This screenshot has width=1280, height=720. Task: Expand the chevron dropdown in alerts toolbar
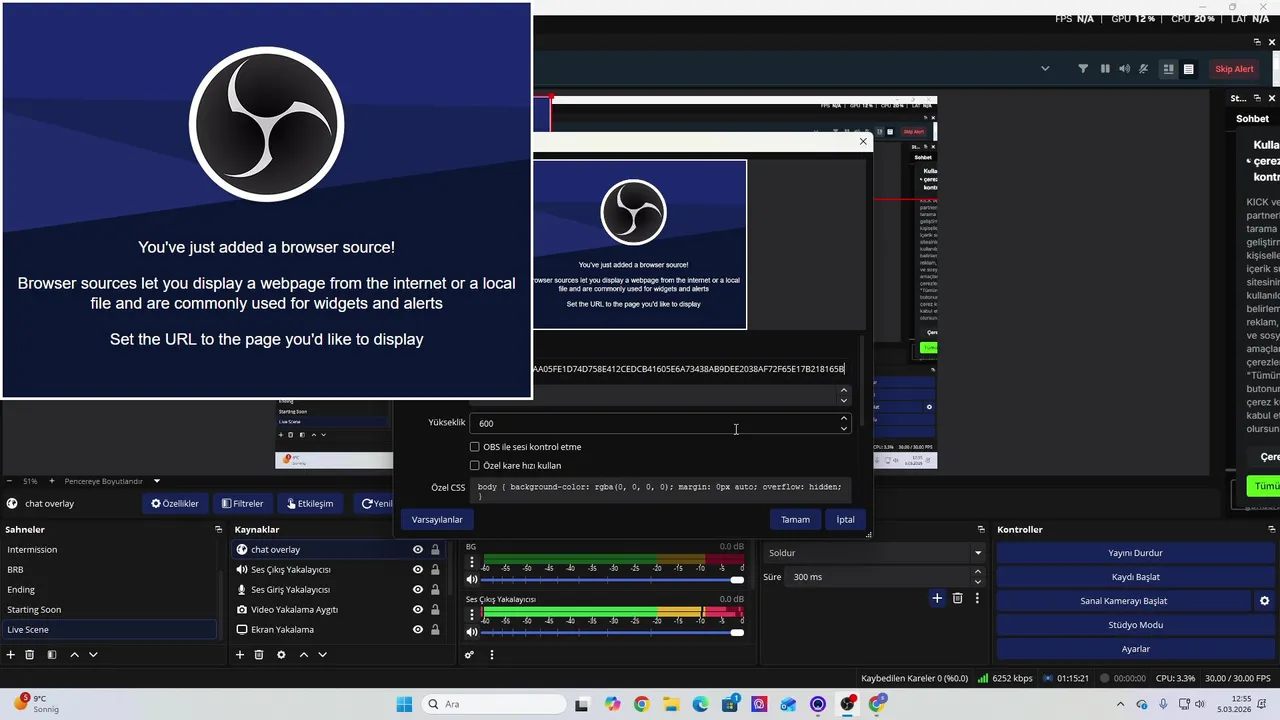pos(1045,69)
